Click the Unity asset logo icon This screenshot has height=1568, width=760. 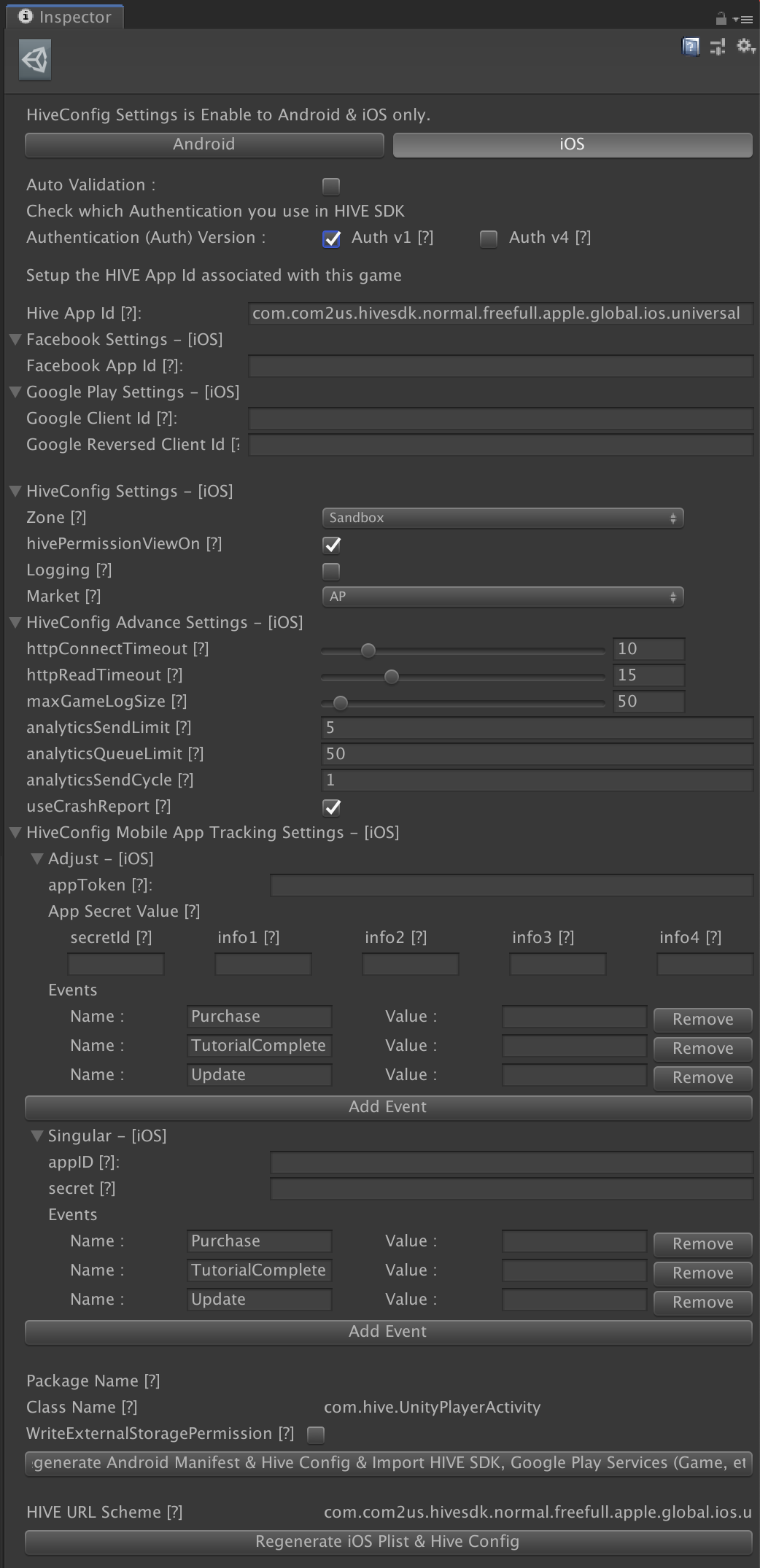point(35,60)
